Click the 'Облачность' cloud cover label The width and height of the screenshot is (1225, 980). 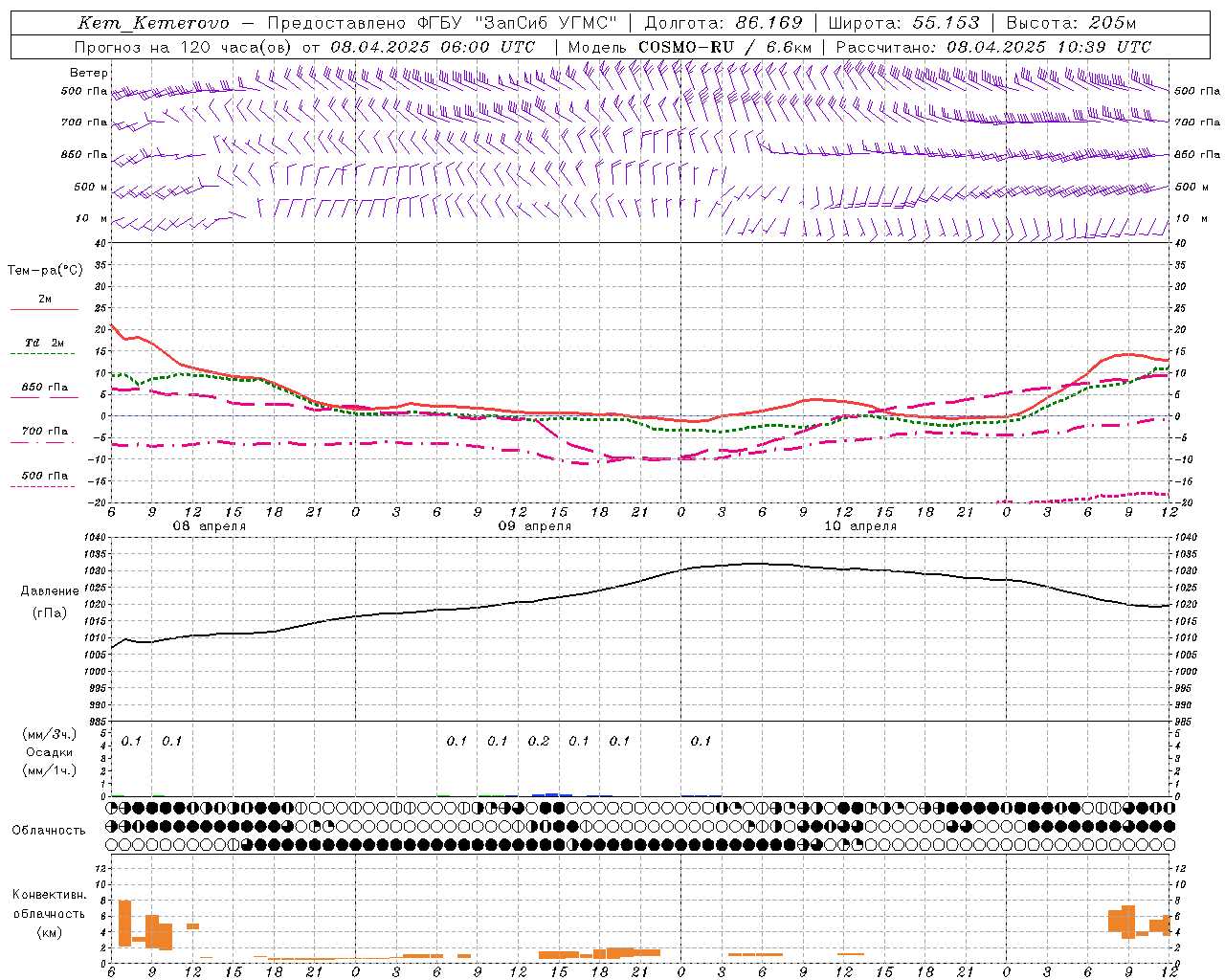(49, 831)
